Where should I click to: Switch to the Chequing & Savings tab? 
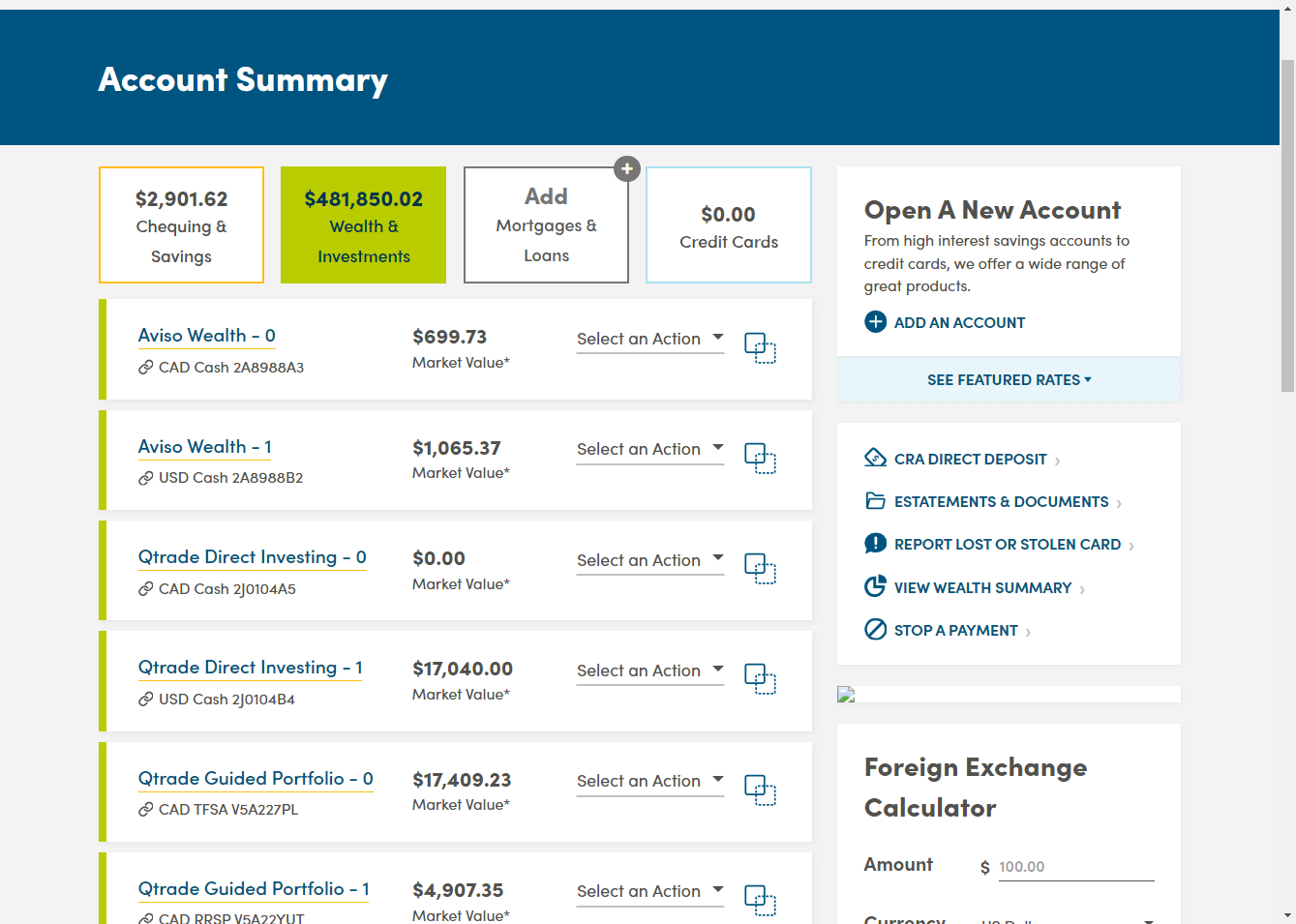click(x=181, y=225)
